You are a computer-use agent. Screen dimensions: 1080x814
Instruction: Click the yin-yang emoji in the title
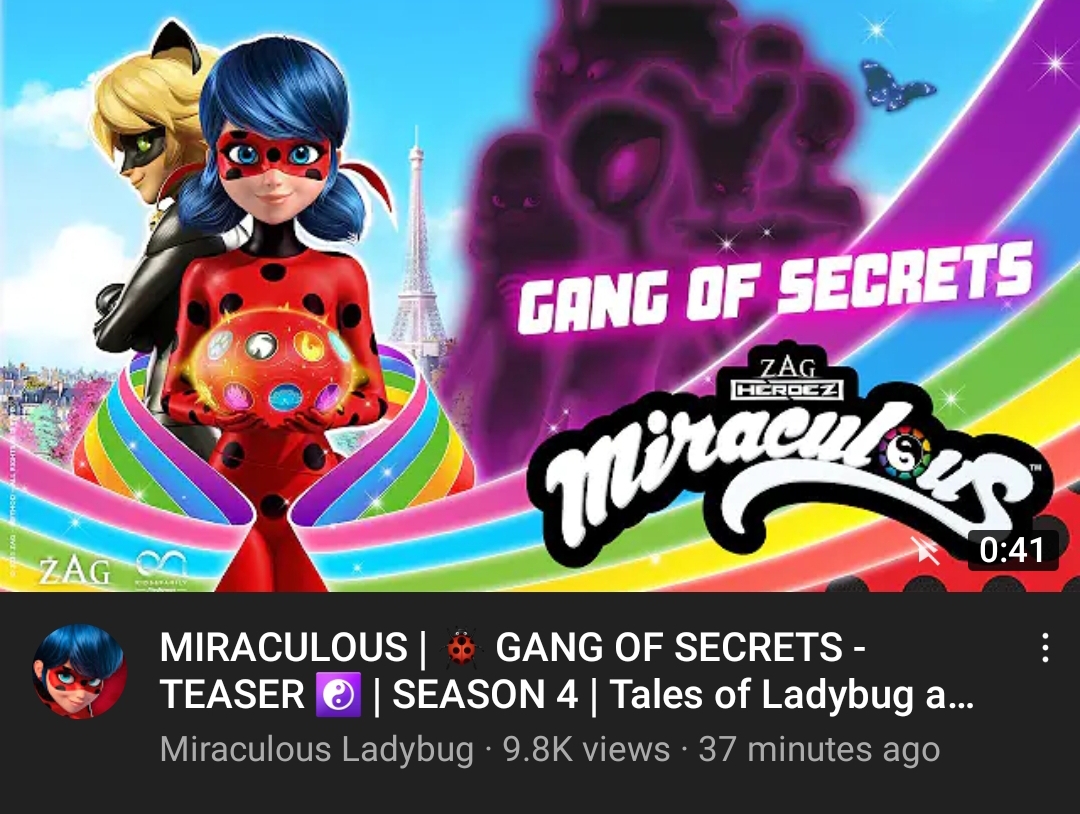pos(338,694)
